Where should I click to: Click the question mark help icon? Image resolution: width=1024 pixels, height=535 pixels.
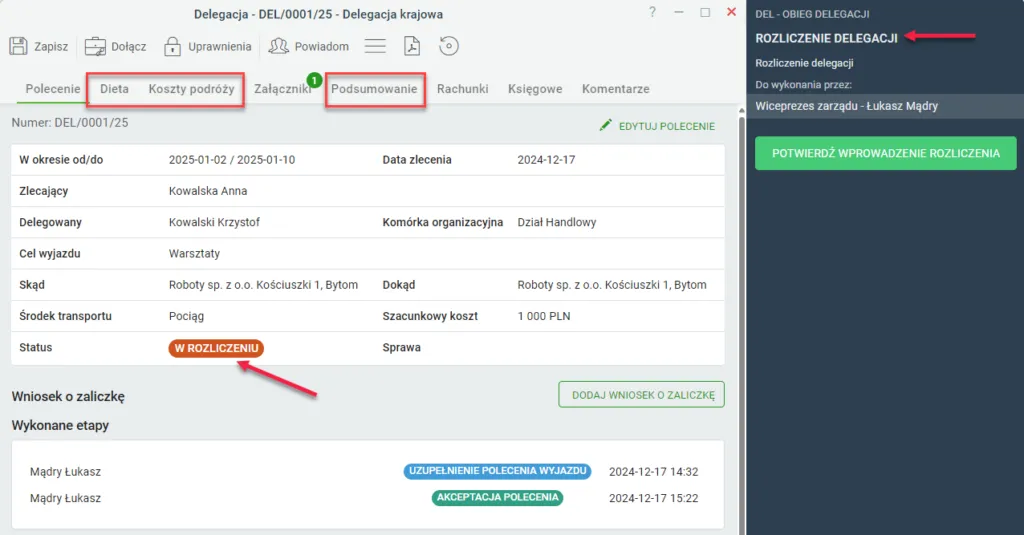pos(652,13)
